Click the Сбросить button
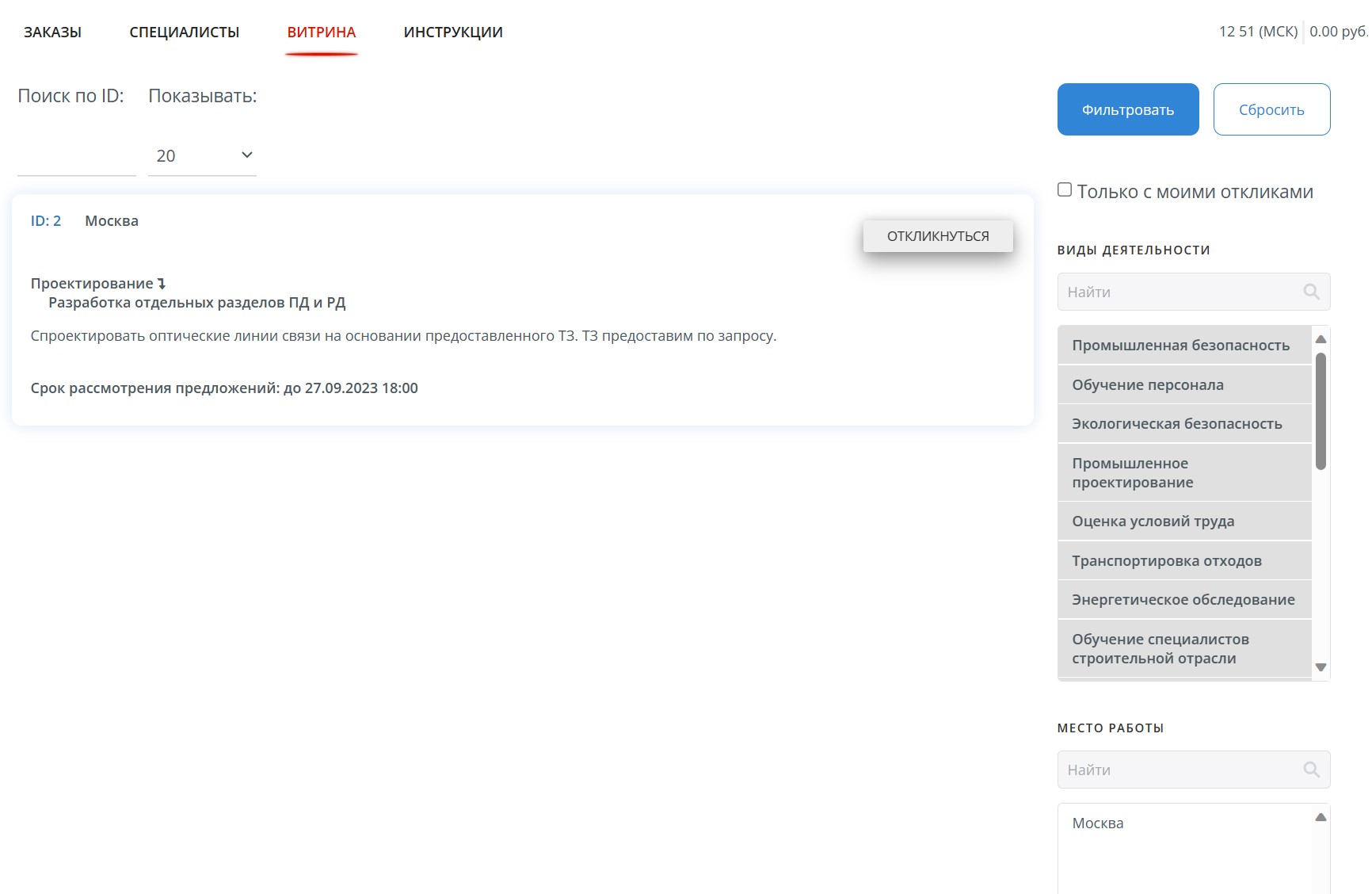 coord(1271,110)
